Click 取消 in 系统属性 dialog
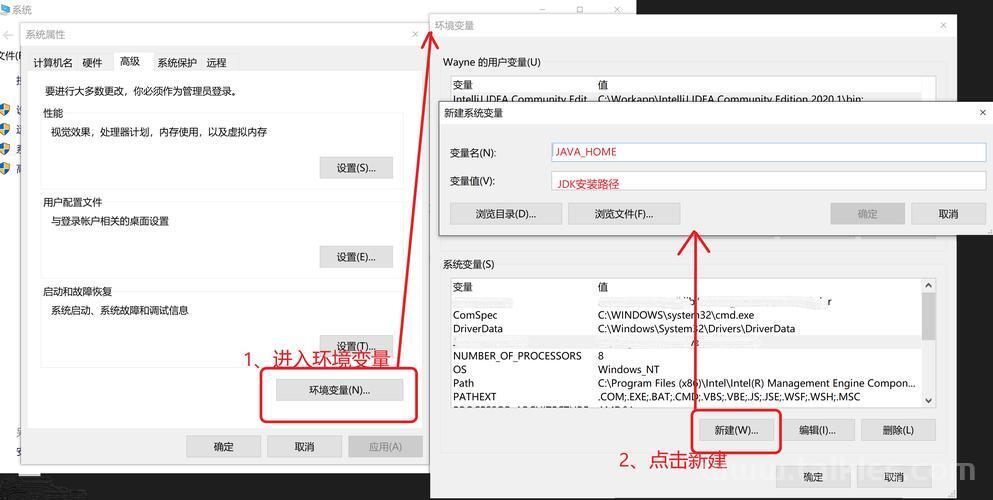The height and width of the screenshot is (500, 993). (305, 446)
